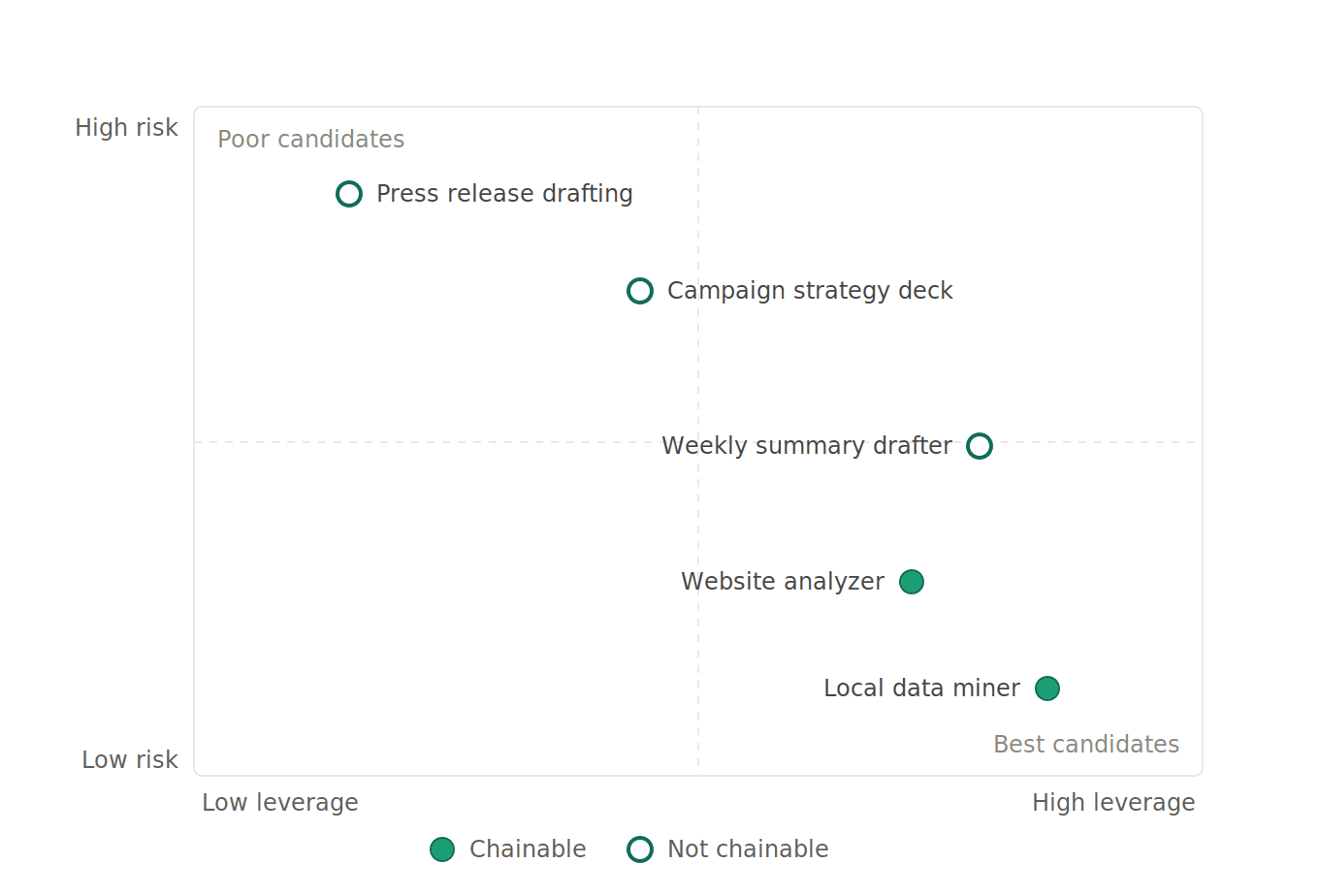Click the Press release drafting label
Screen dimensions: 1319x896
coord(504,194)
